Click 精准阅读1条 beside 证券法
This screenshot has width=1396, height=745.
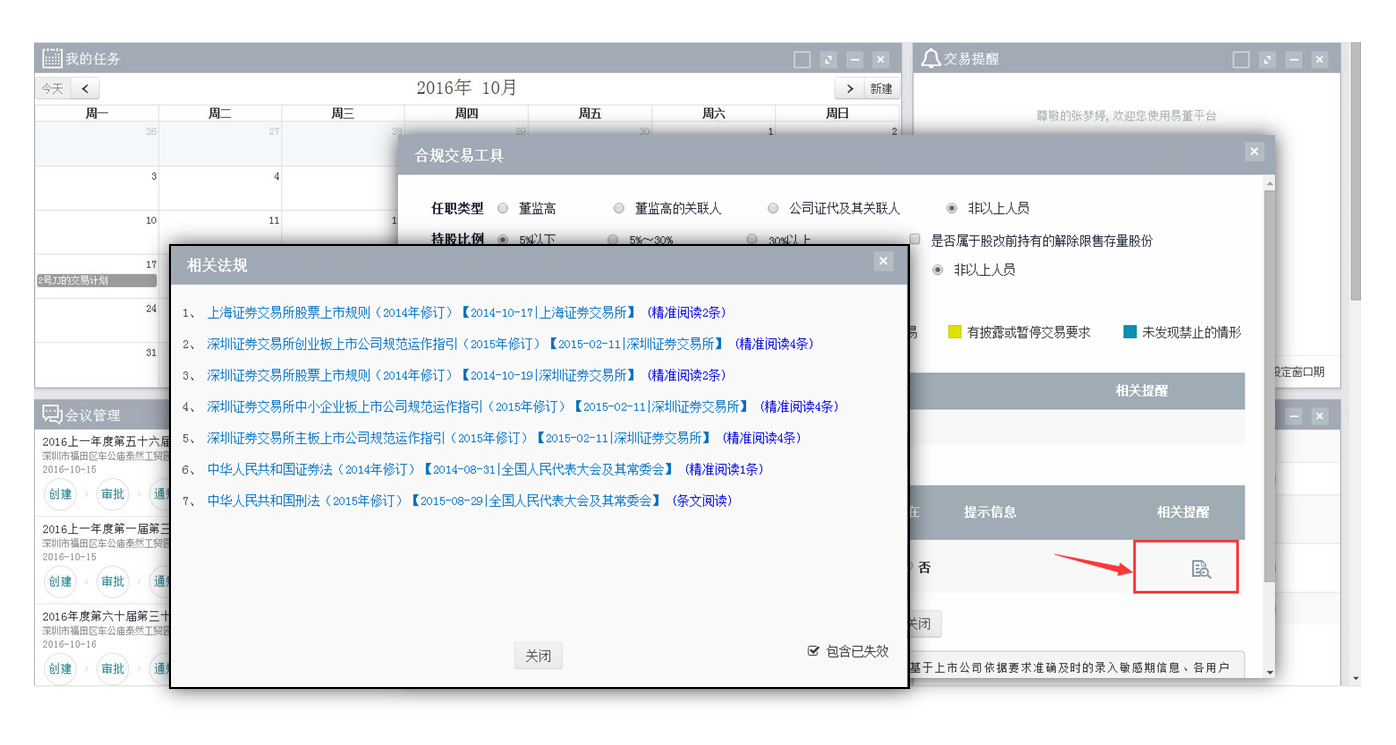click(725, 469)
